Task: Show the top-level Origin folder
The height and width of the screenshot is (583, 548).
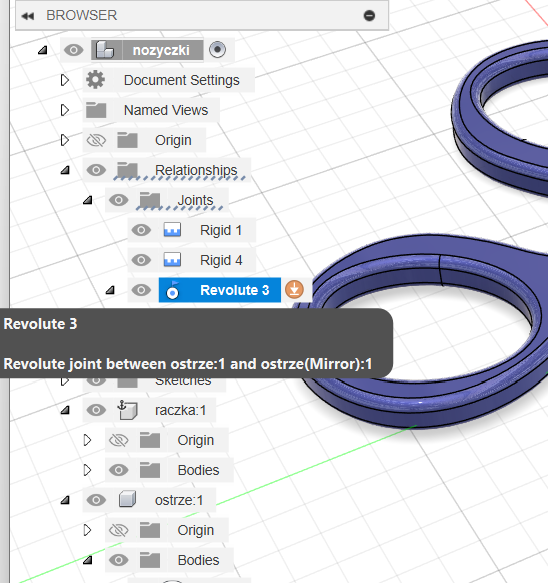Action: (x=96, y=140)
